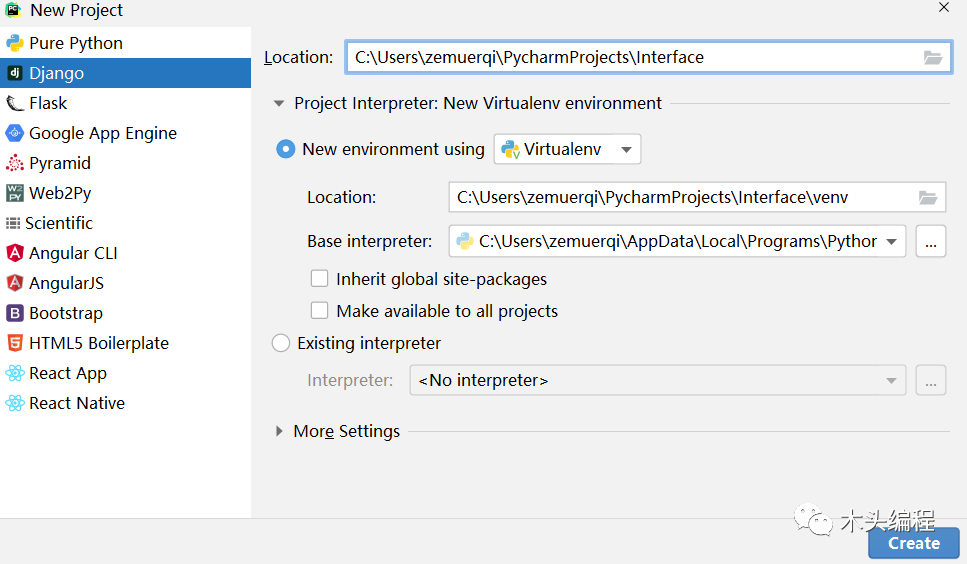Click ellipsis button beside Interpreter dropdown
Viewport: 967px width, 564px height.
click(x=931, y=380)
